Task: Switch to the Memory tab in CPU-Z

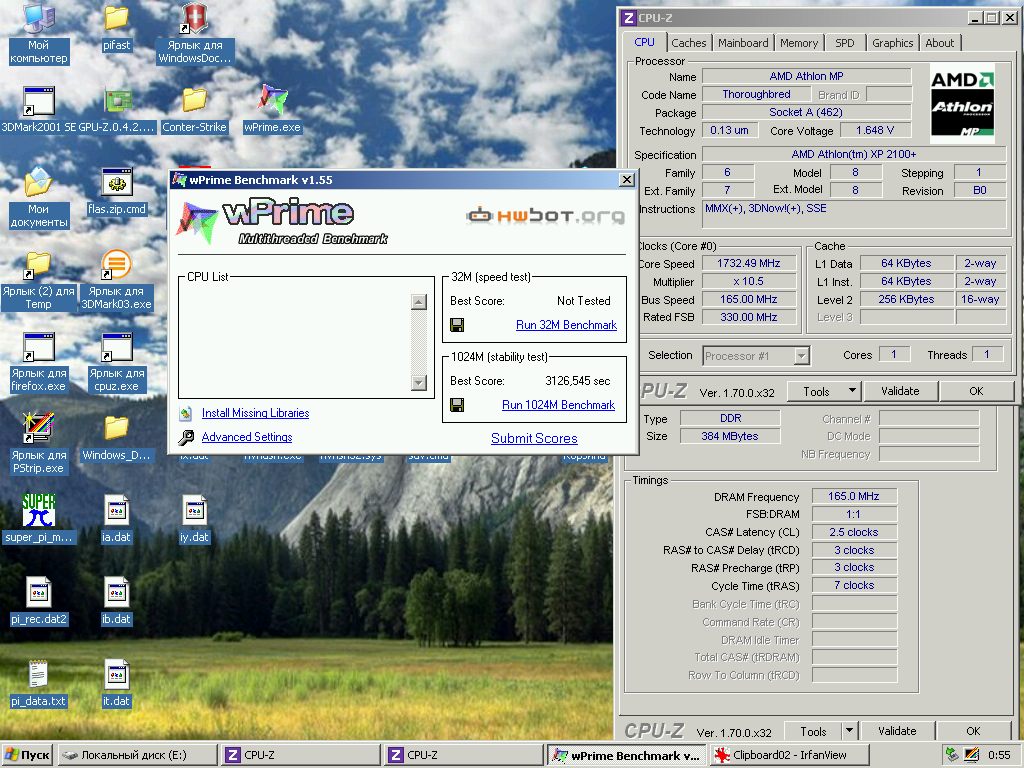Action: [799, 43]
